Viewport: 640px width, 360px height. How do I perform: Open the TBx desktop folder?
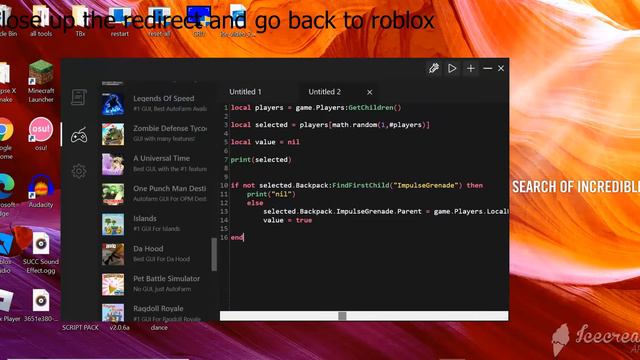coord(80,21)
